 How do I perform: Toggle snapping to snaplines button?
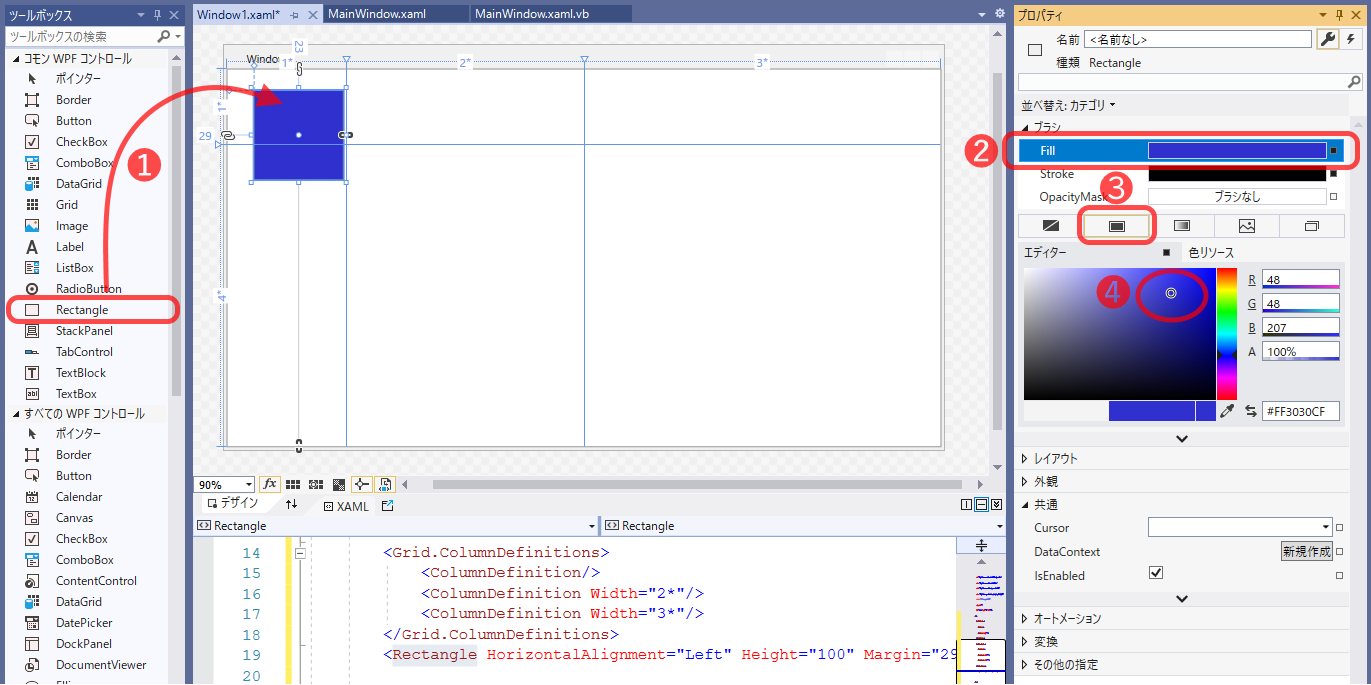click(x=362, y=484)
